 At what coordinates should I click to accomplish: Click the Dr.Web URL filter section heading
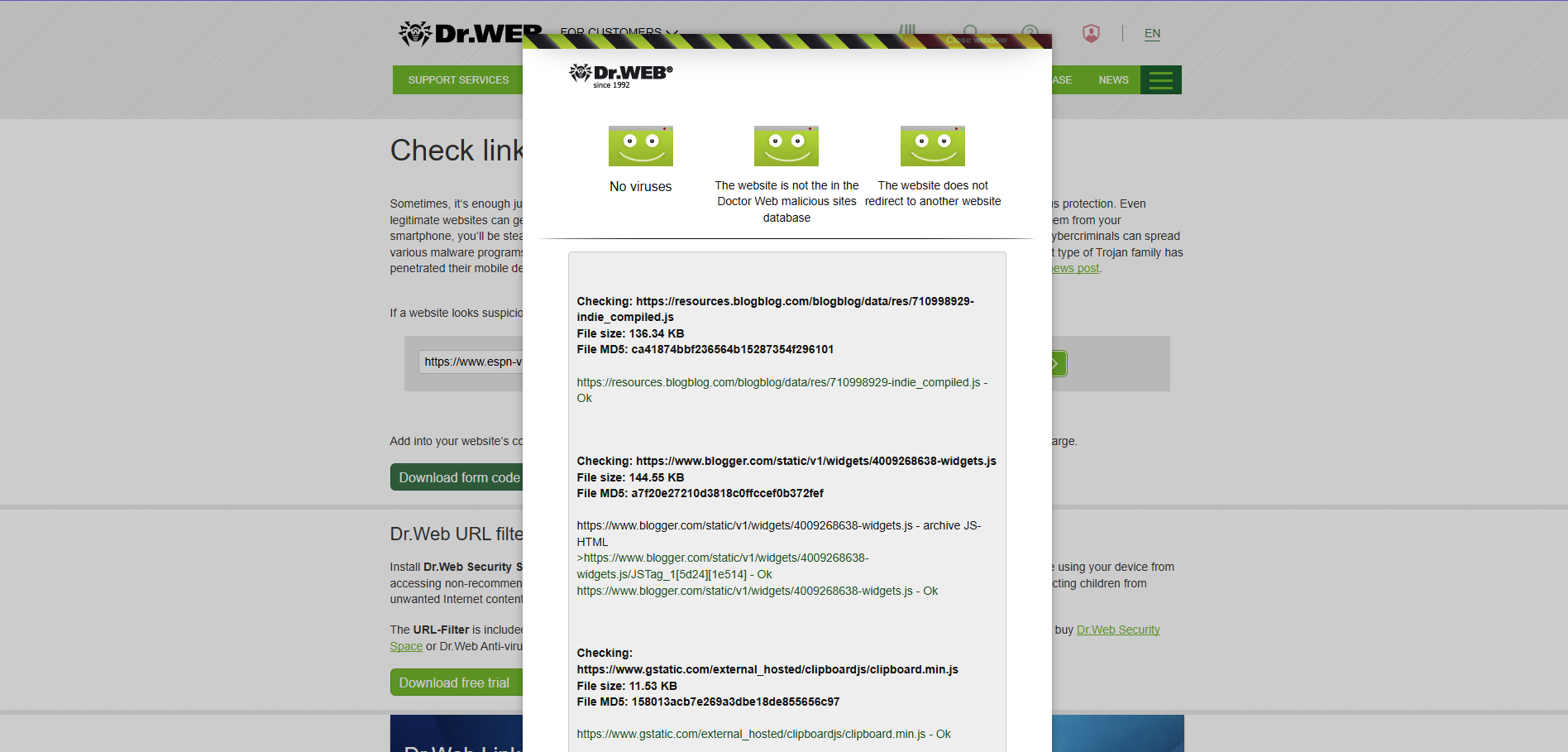[457, 534]
